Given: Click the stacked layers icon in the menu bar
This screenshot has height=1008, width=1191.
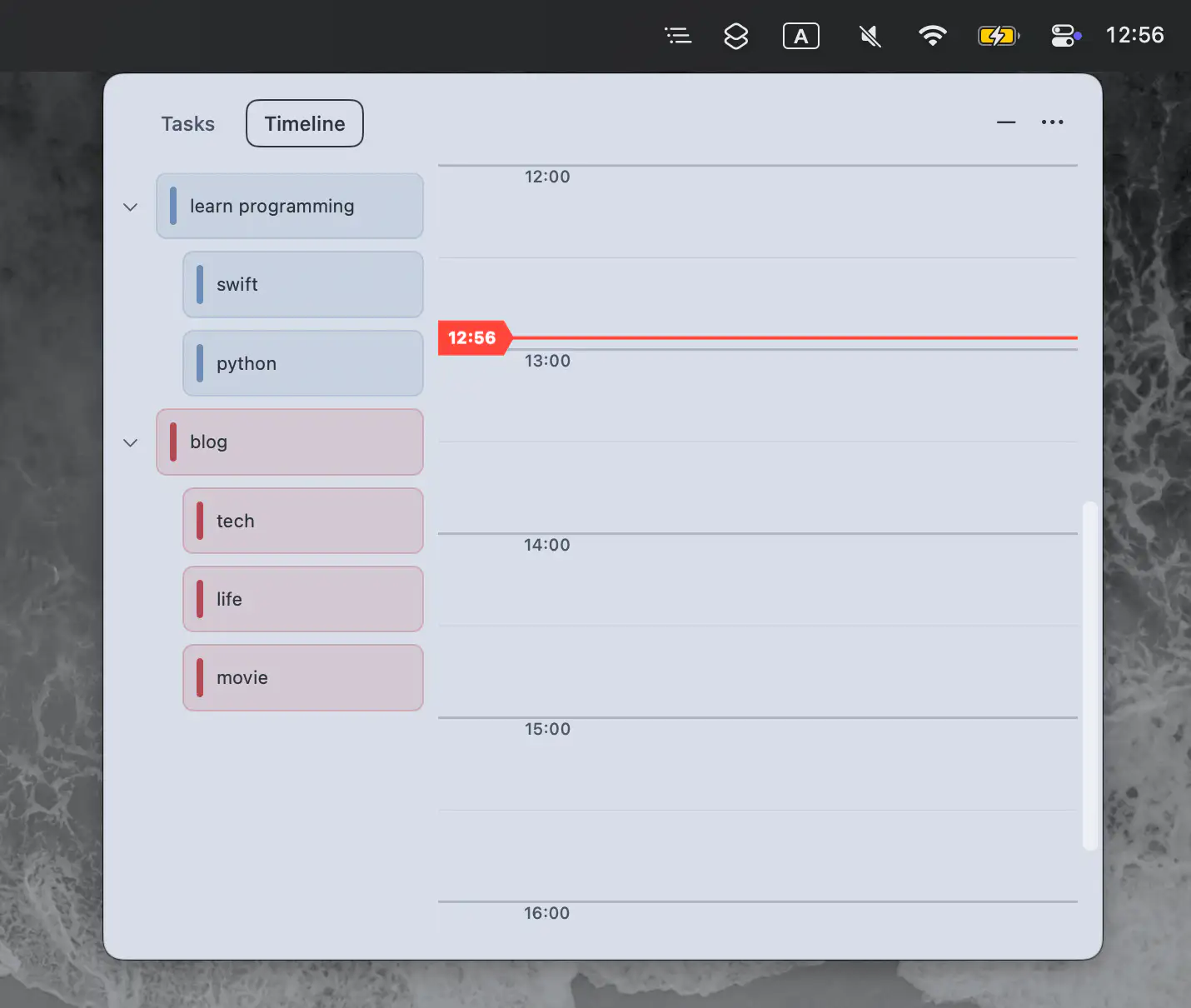Looking at the screenshot, I should click(736, 35).
